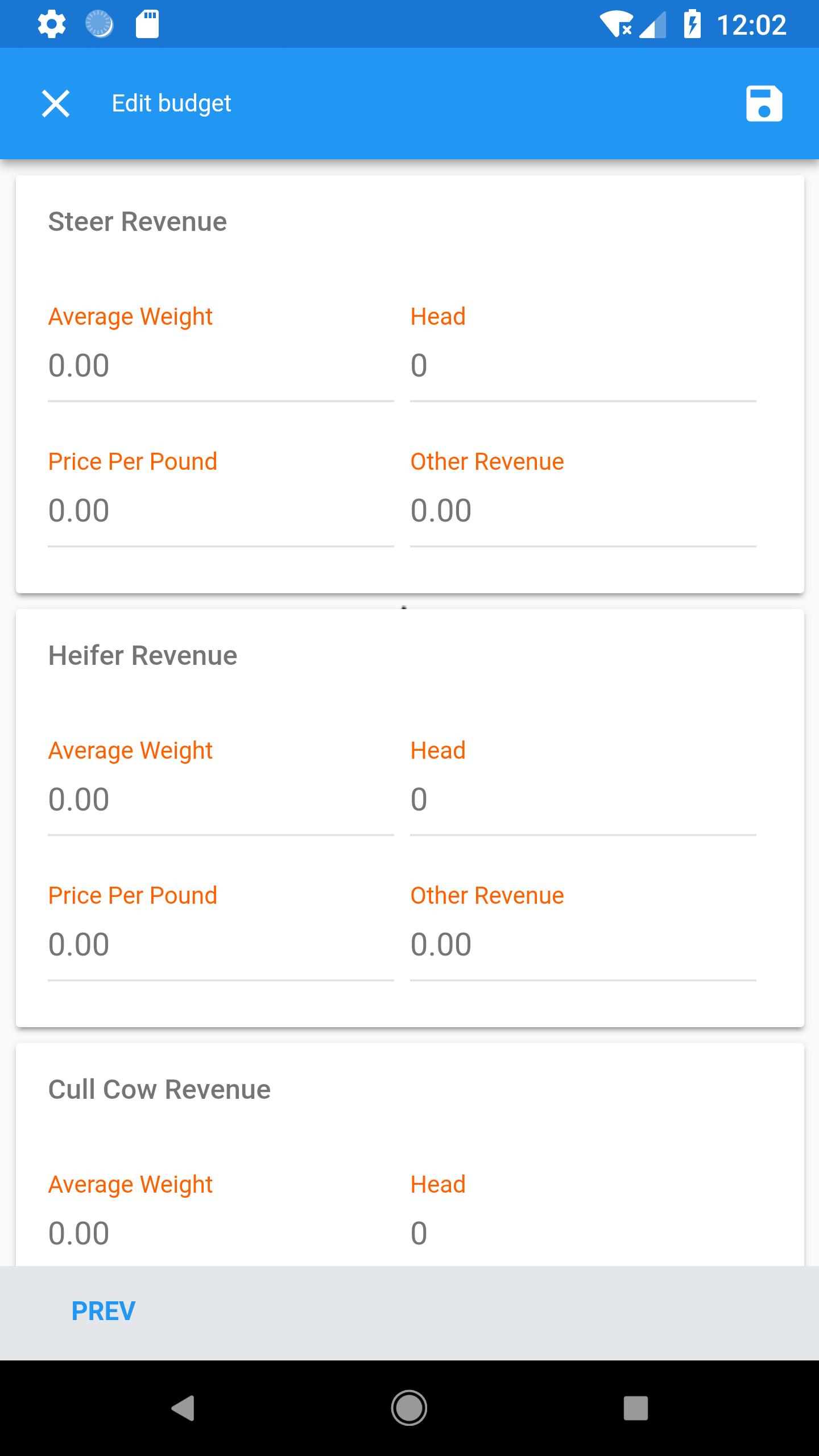
Task: Tap the Wi-Fi status icon
Action: [x=617, y=24]
